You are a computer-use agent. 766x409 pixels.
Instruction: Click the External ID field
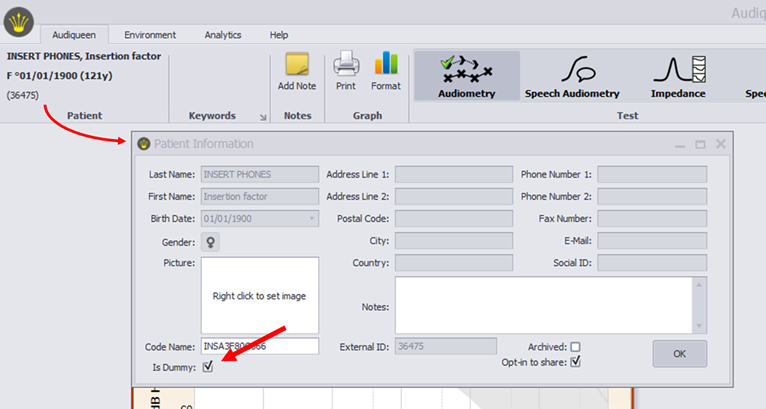click(446, 346)
